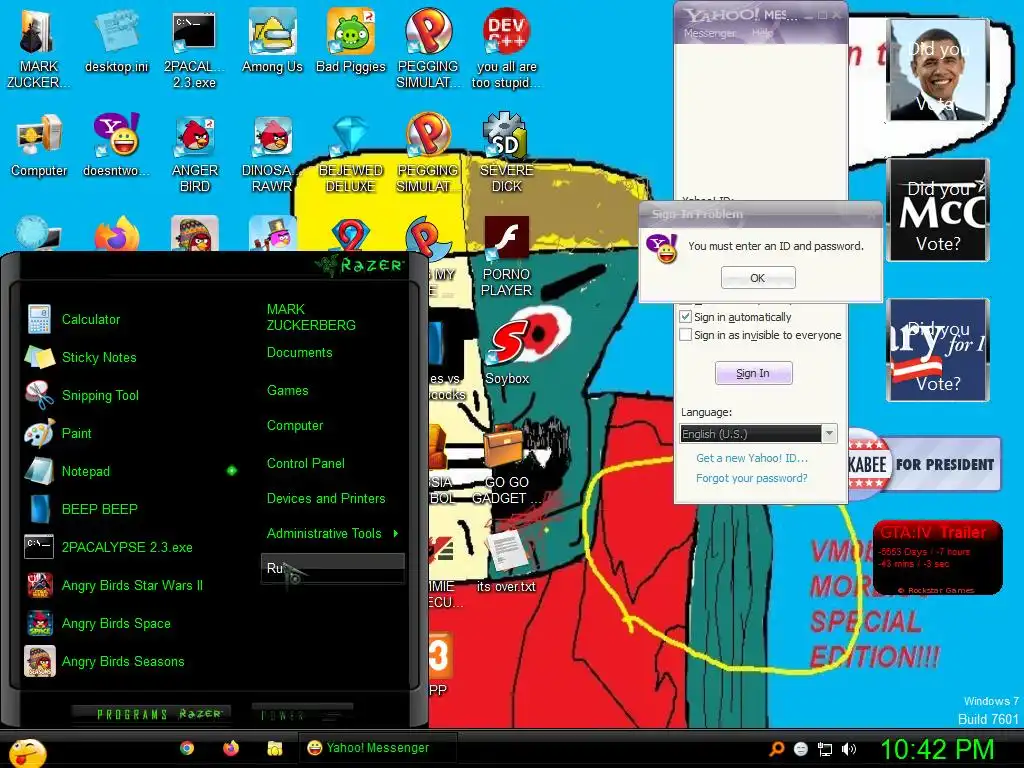The width and height of the screenshot is (1024, 768).
Task: Open the DINOSA RAWR desktop icon
Action: [272, 153]
